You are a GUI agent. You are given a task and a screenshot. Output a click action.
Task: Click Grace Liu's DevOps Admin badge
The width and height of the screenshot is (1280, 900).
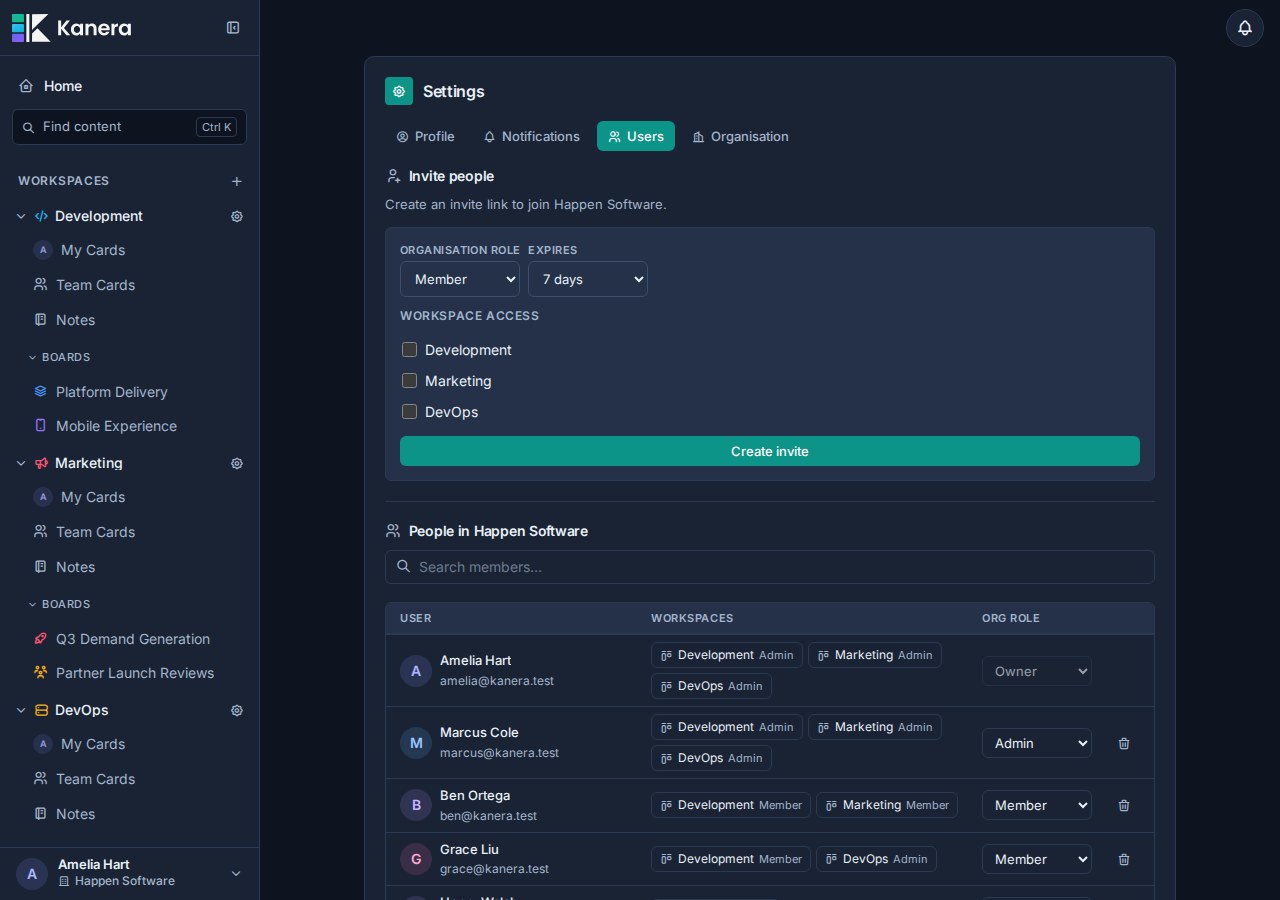click(876, 859)
